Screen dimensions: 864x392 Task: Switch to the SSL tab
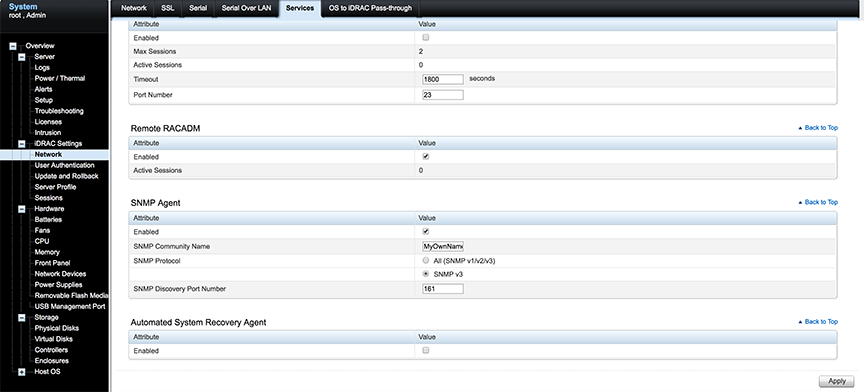pyautogui.click(x=168, y=8)
